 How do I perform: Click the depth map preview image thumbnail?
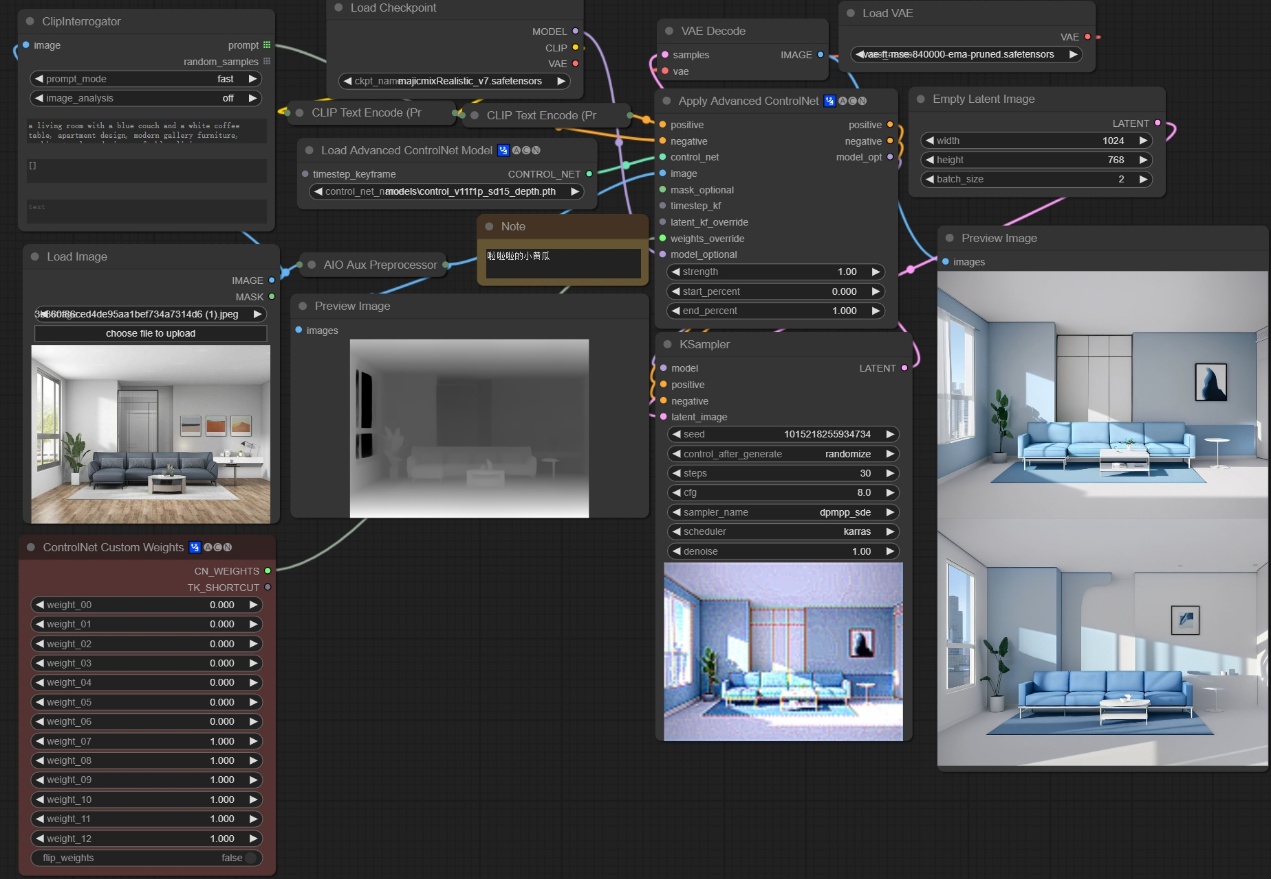pos(469,428)
